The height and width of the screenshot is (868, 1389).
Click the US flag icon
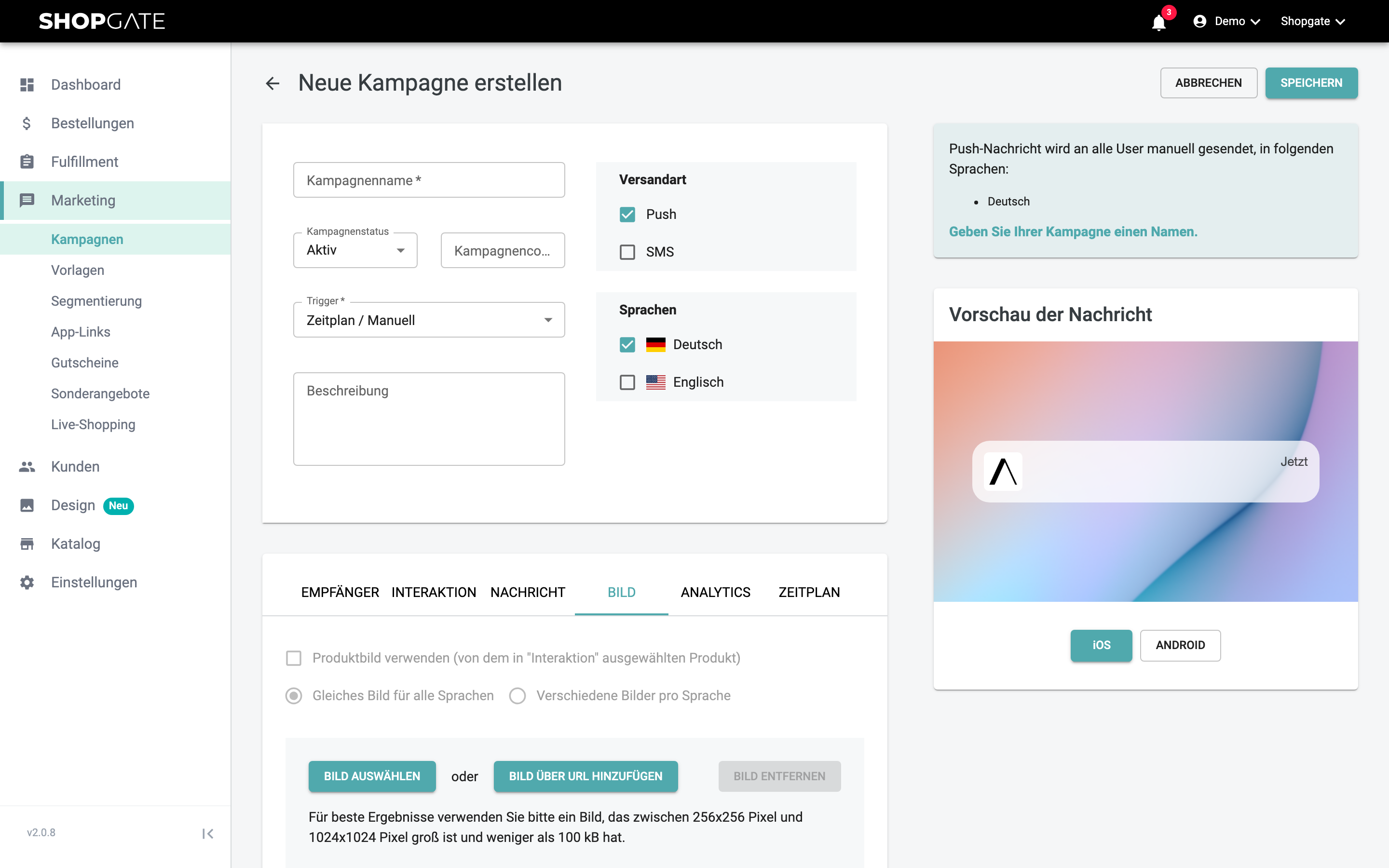655,382
